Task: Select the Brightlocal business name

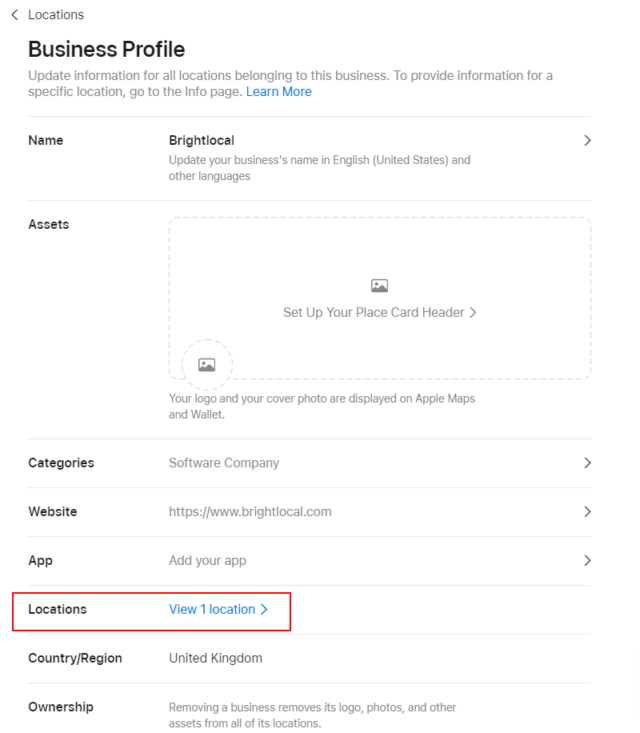Action: tap(201, 141)
